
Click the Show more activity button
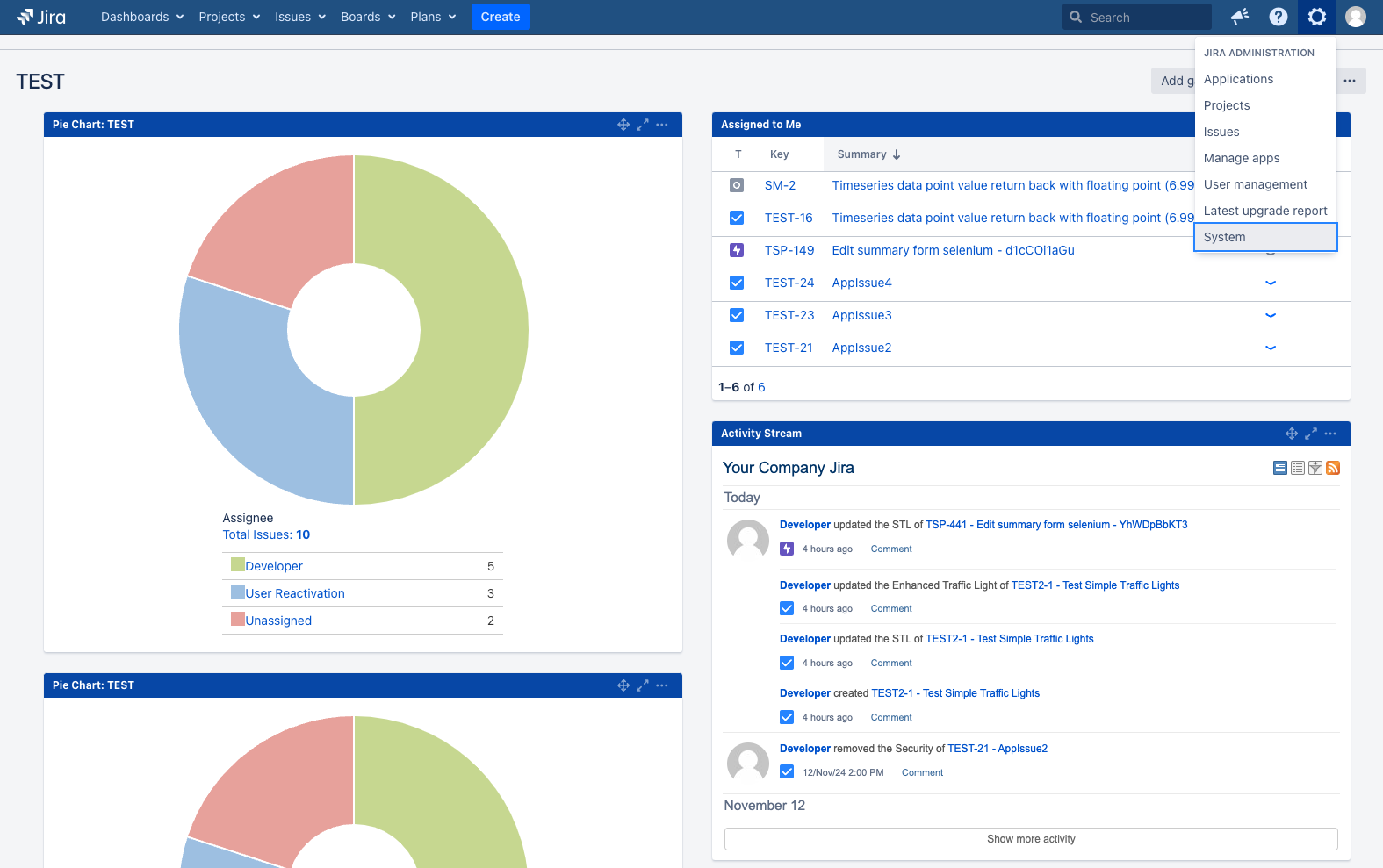pyautogui.click(x=1031, y=839)
